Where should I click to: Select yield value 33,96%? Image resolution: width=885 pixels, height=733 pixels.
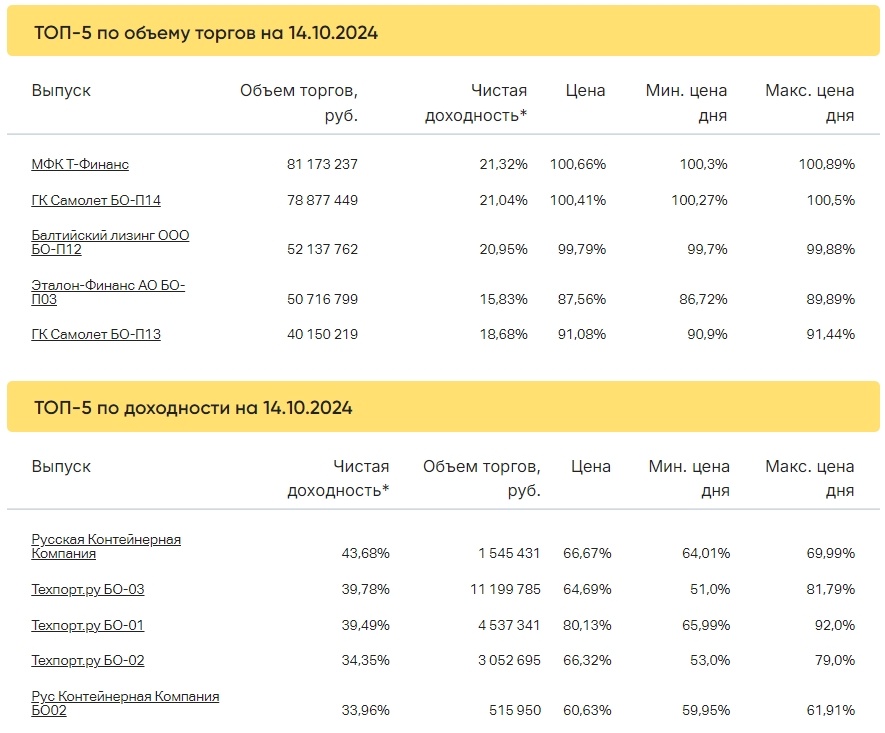click(365, 710)
